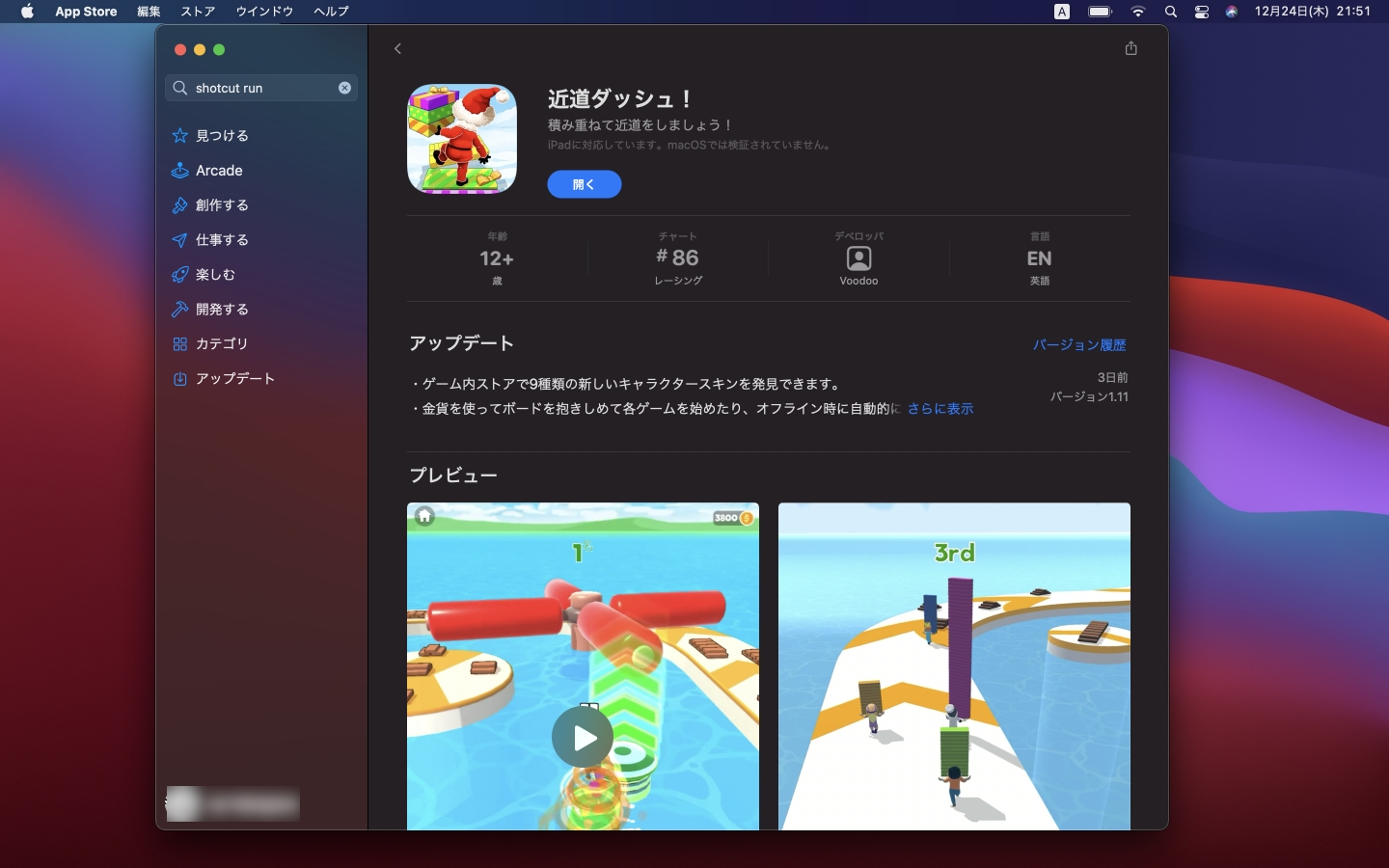The width and height of the screenshot is (1389, 868).
Task: Close the App Store window
Action: tap(180, 50)
